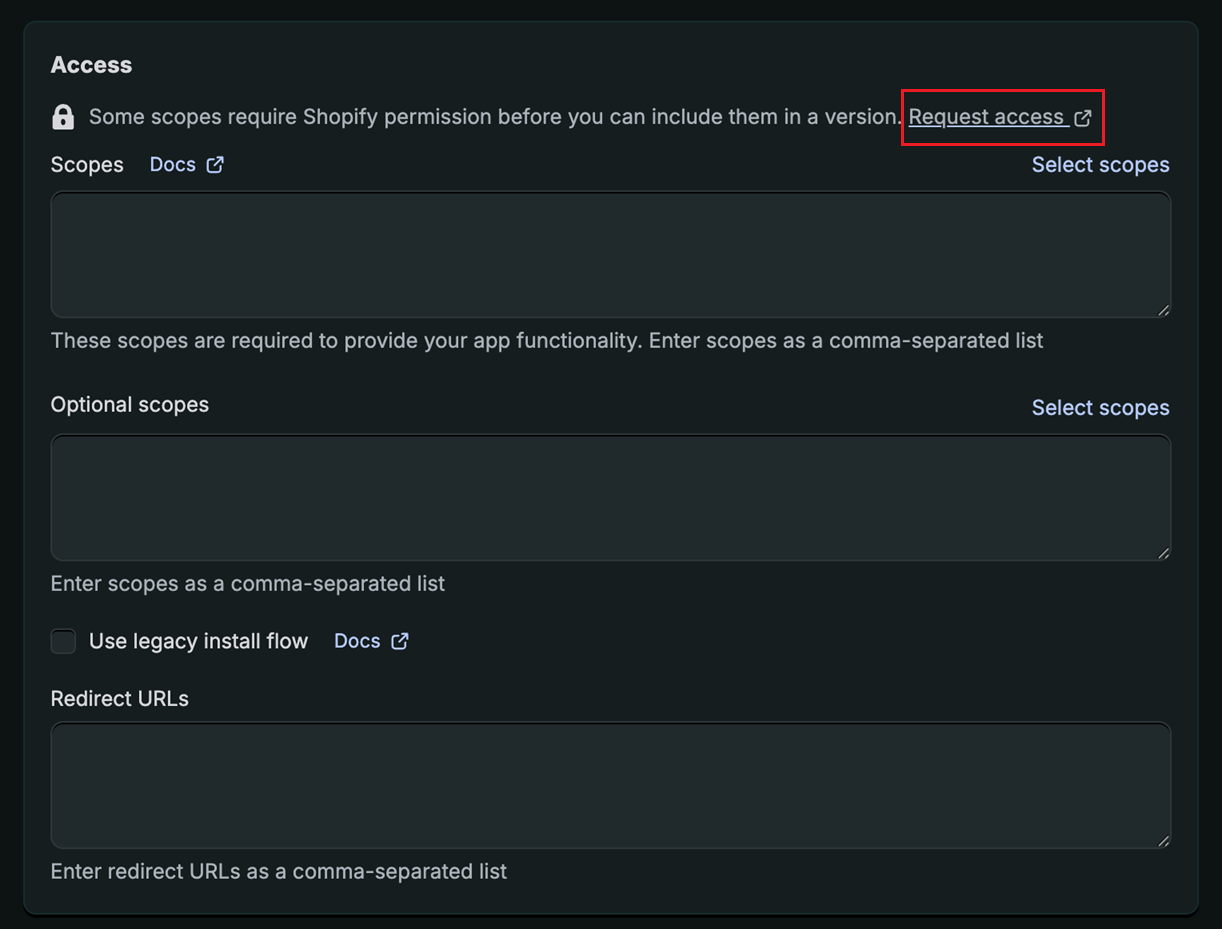
Task: Click external-link icon beside the Scopes Docs link
Action: tap(215, 165)
